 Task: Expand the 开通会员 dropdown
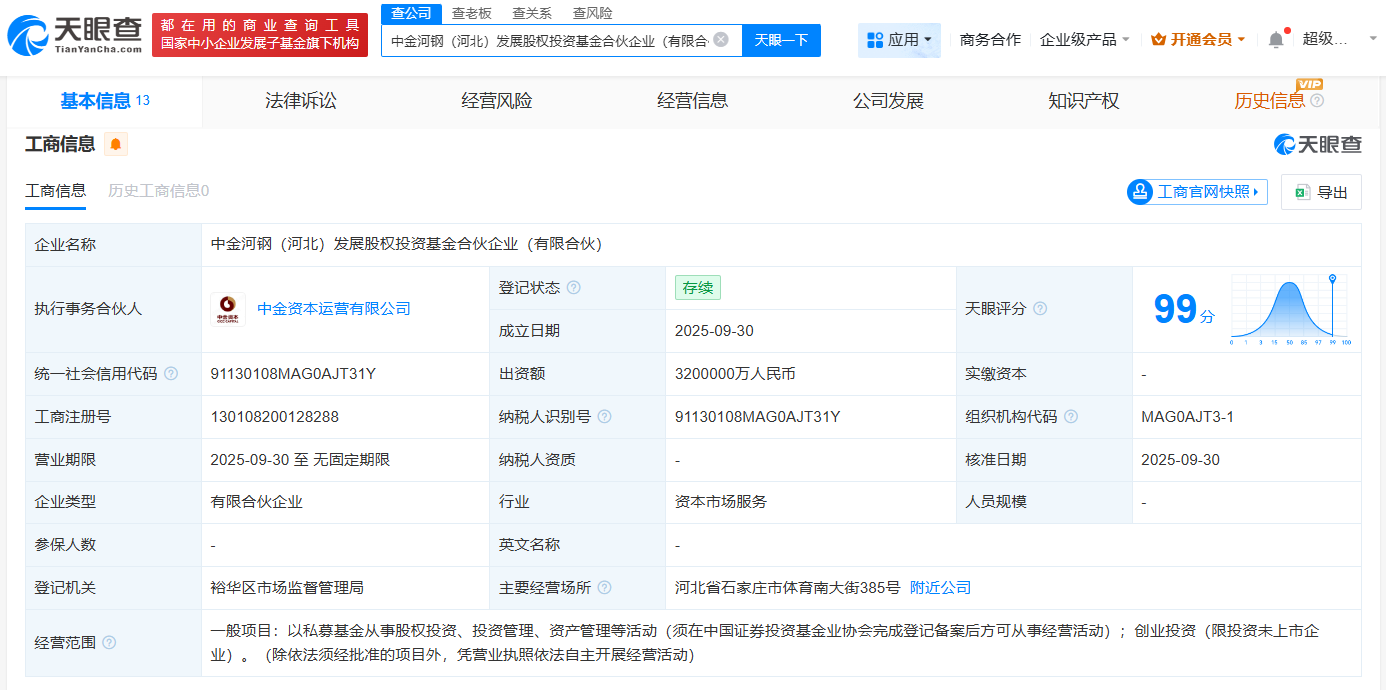1198,40
